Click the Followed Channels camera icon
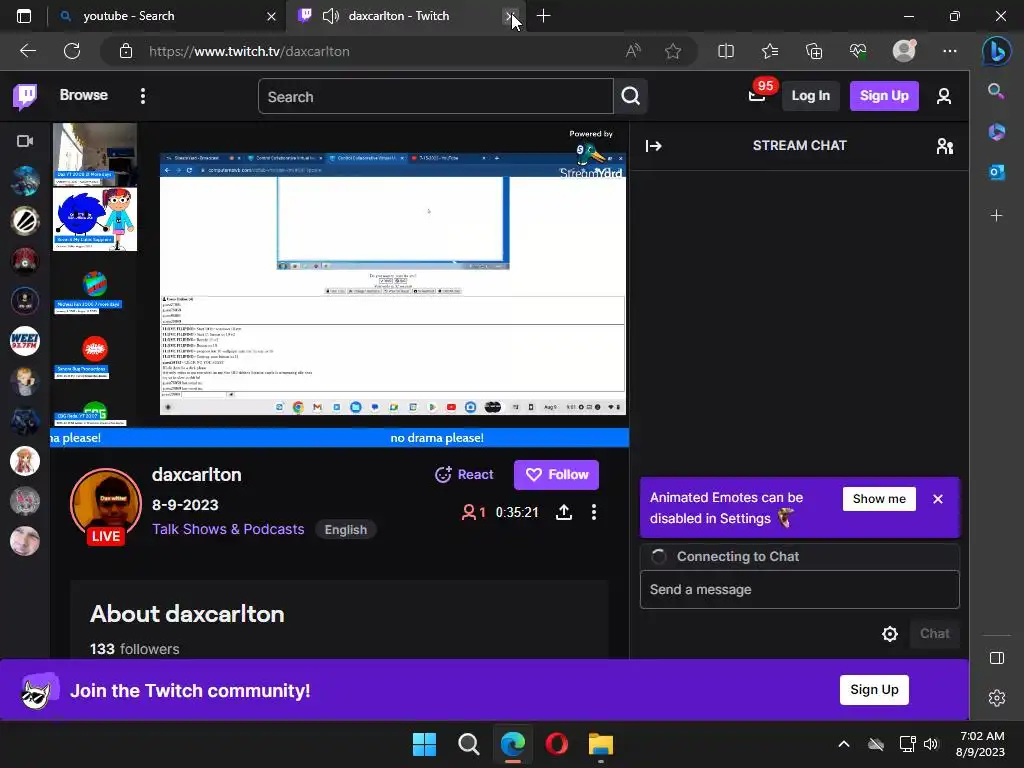Image resolution: width=1024 pixels, height=768 pixels. 25,141
